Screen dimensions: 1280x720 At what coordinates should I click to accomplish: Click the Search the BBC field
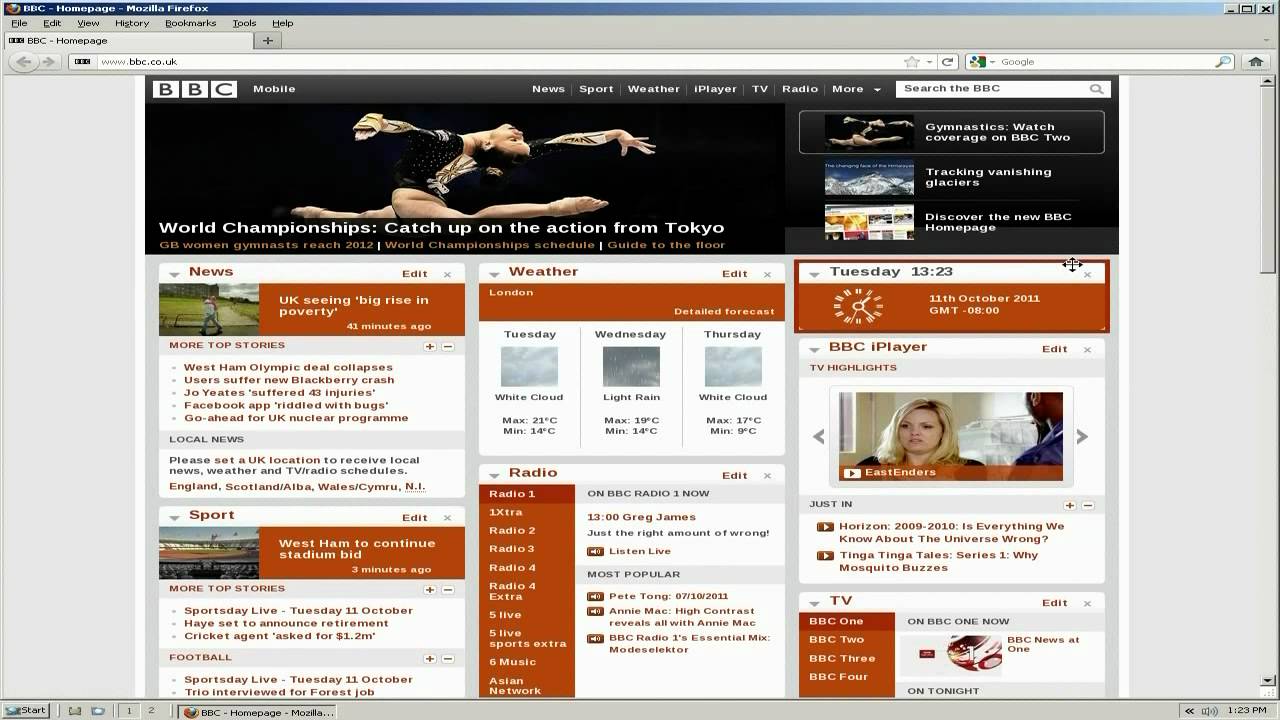994,89
